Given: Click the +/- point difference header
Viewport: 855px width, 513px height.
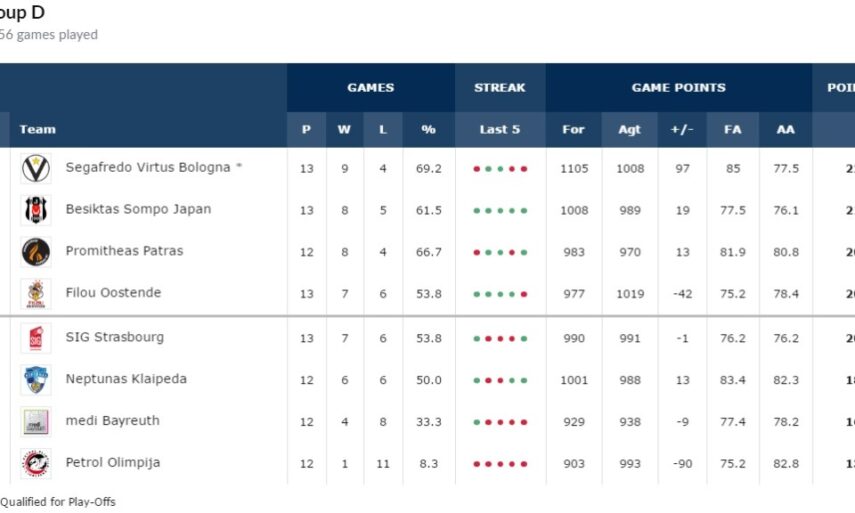Looking at the screenshot, I should 682,129.
